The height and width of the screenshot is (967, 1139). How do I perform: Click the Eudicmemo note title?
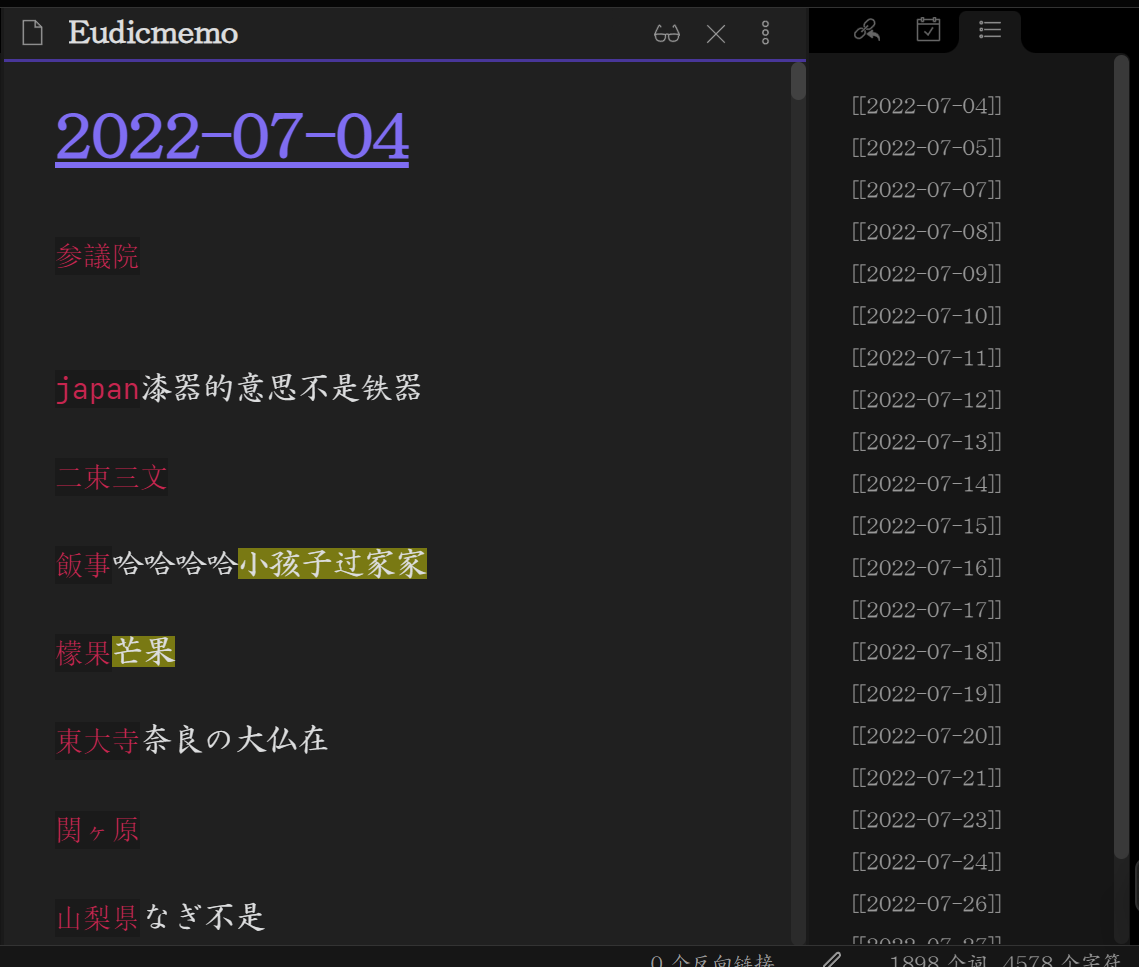[153, 34]
